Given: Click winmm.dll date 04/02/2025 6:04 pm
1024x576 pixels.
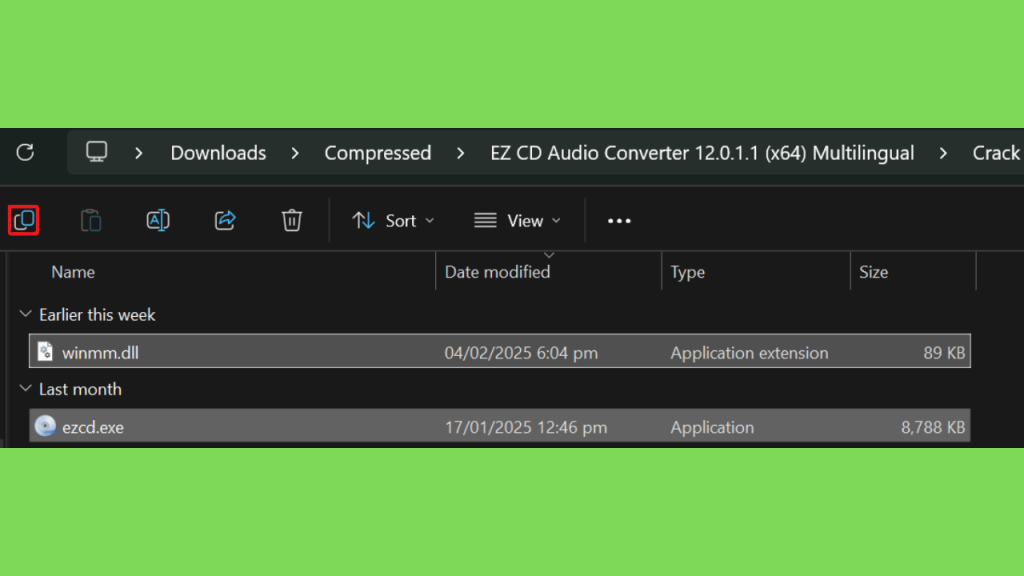Looking at the screenshot, I should [520, 353].
